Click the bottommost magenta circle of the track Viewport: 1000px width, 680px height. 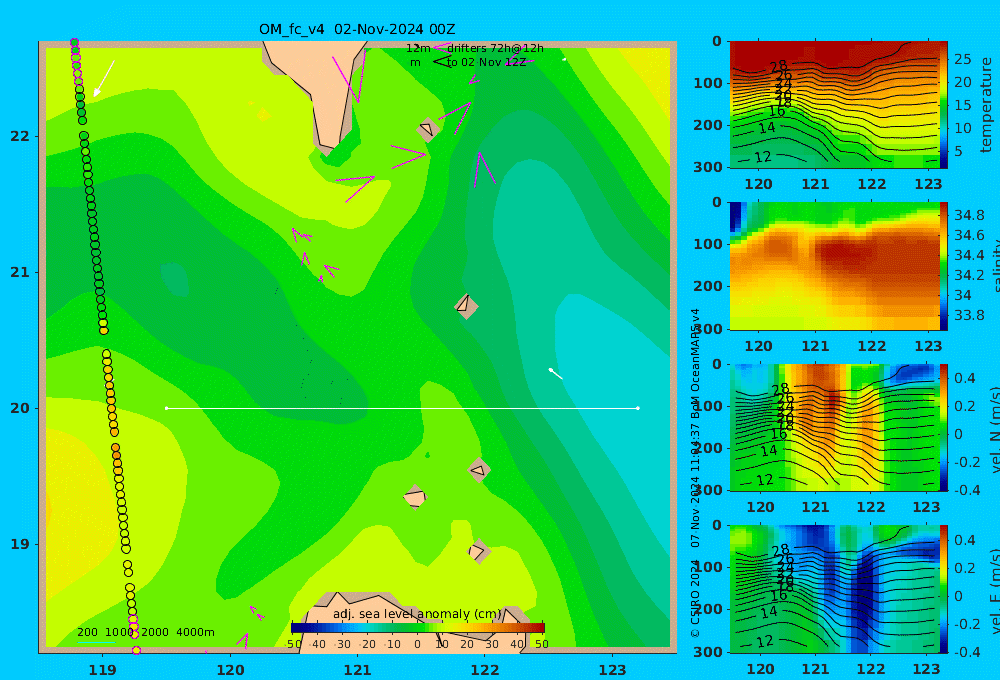point(136,651)
